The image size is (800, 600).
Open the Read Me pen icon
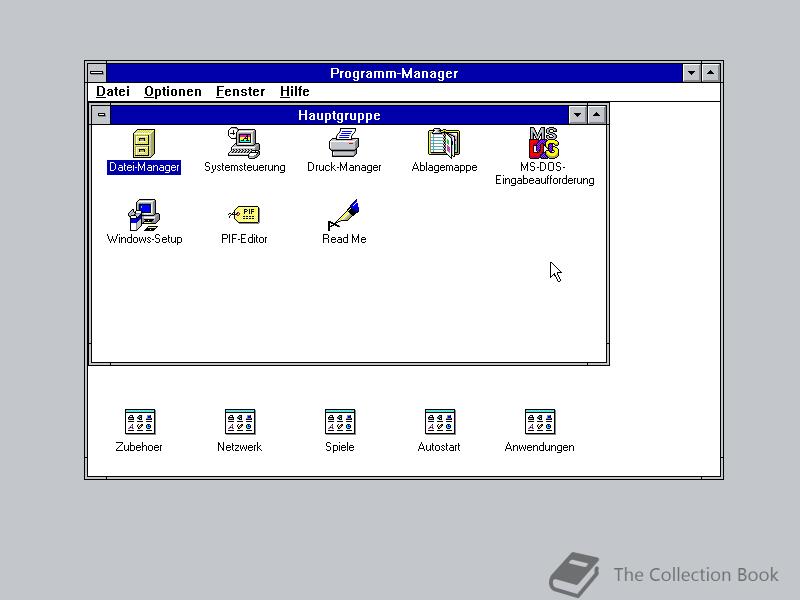coord(344,215)
